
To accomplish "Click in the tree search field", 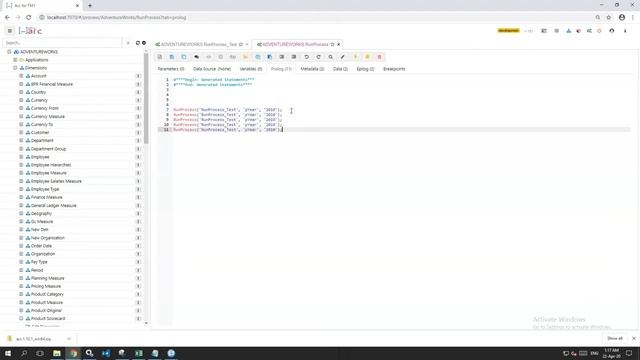I will click(x=62, y=43).
